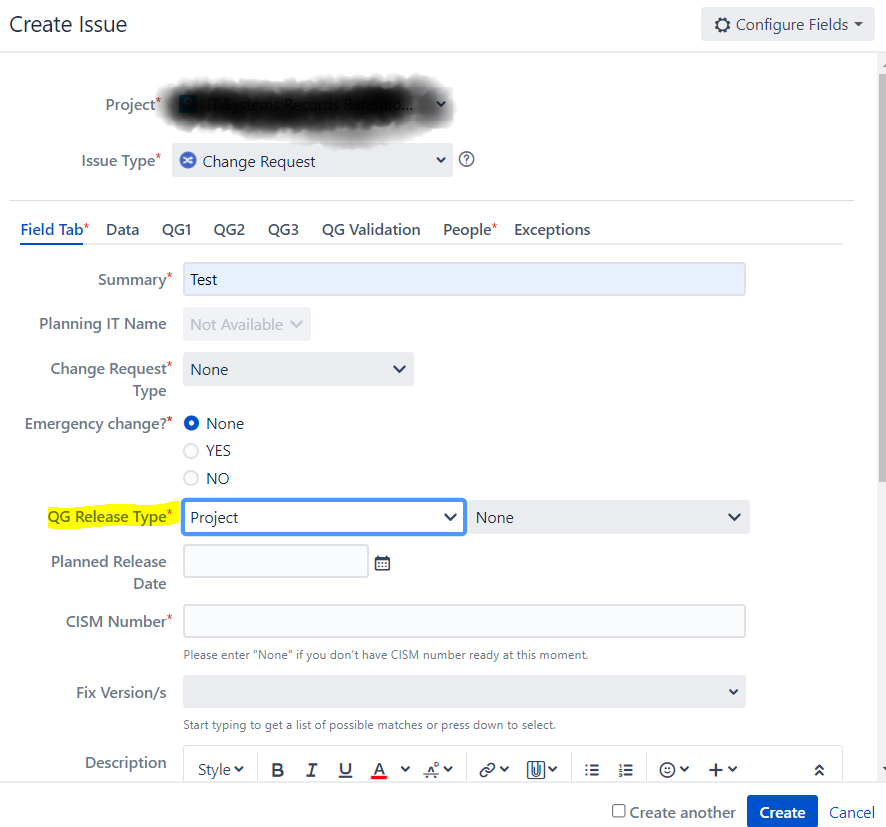Switch to the Exceptions tab
The width and height of the screenshot is (886, 827).
pos(552,229)
